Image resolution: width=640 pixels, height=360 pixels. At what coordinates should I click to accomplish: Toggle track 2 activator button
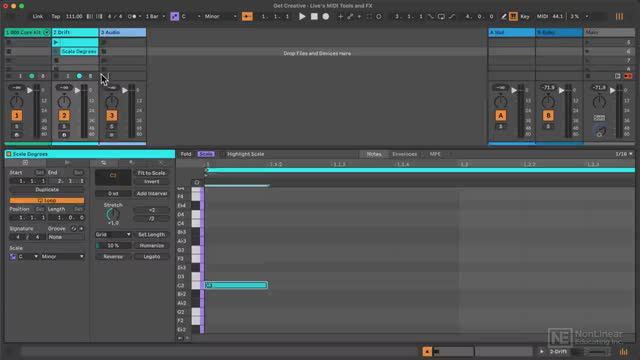(x=64, y=116)
